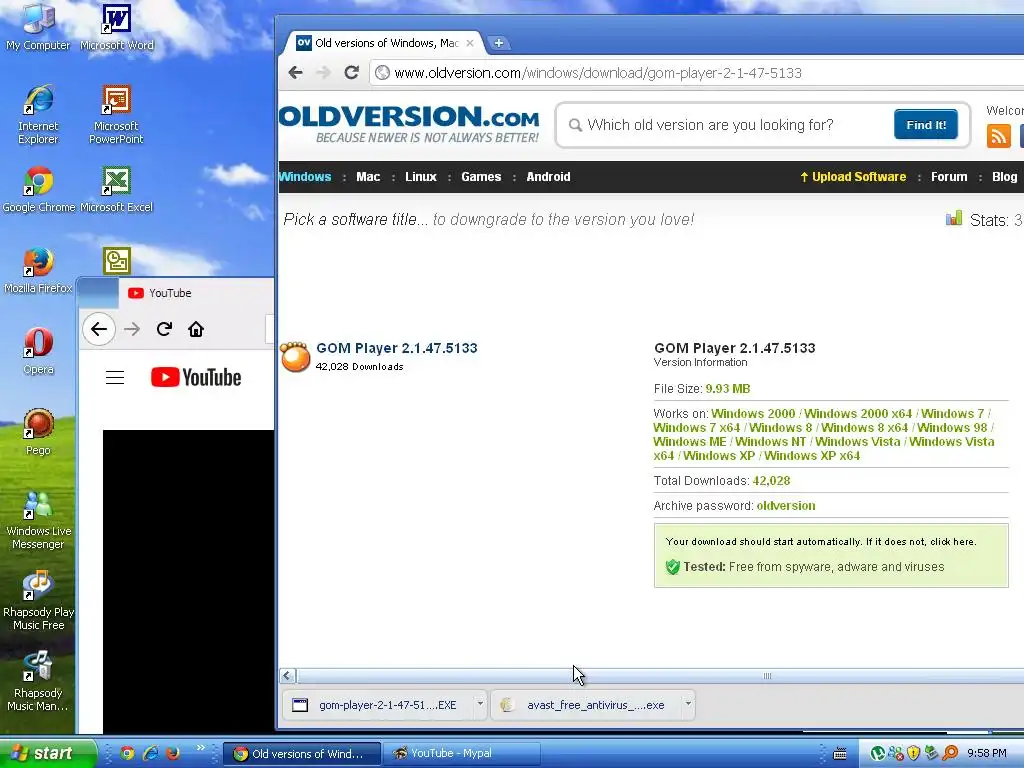The width and height of the screenshot is (1024, 768).
Task: Click the taskbar clock showing 9:58 PM
Action: (x=987, y=754)
